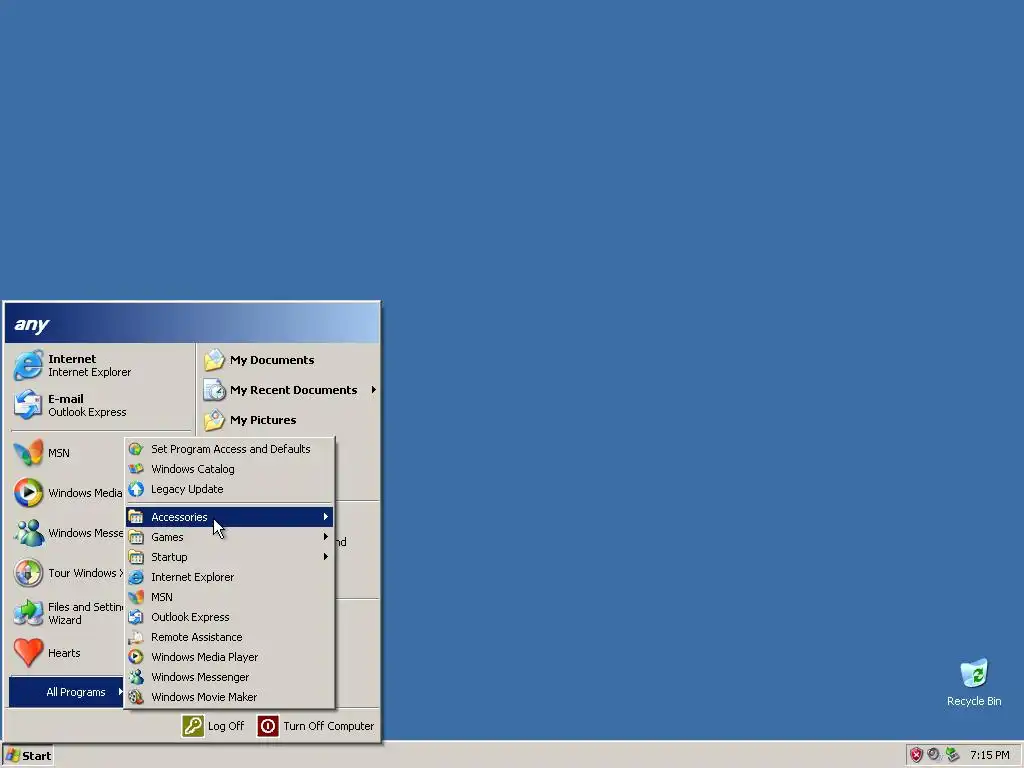
Task: Start the Tour Windows XP icon
Action: coord(27,573)
